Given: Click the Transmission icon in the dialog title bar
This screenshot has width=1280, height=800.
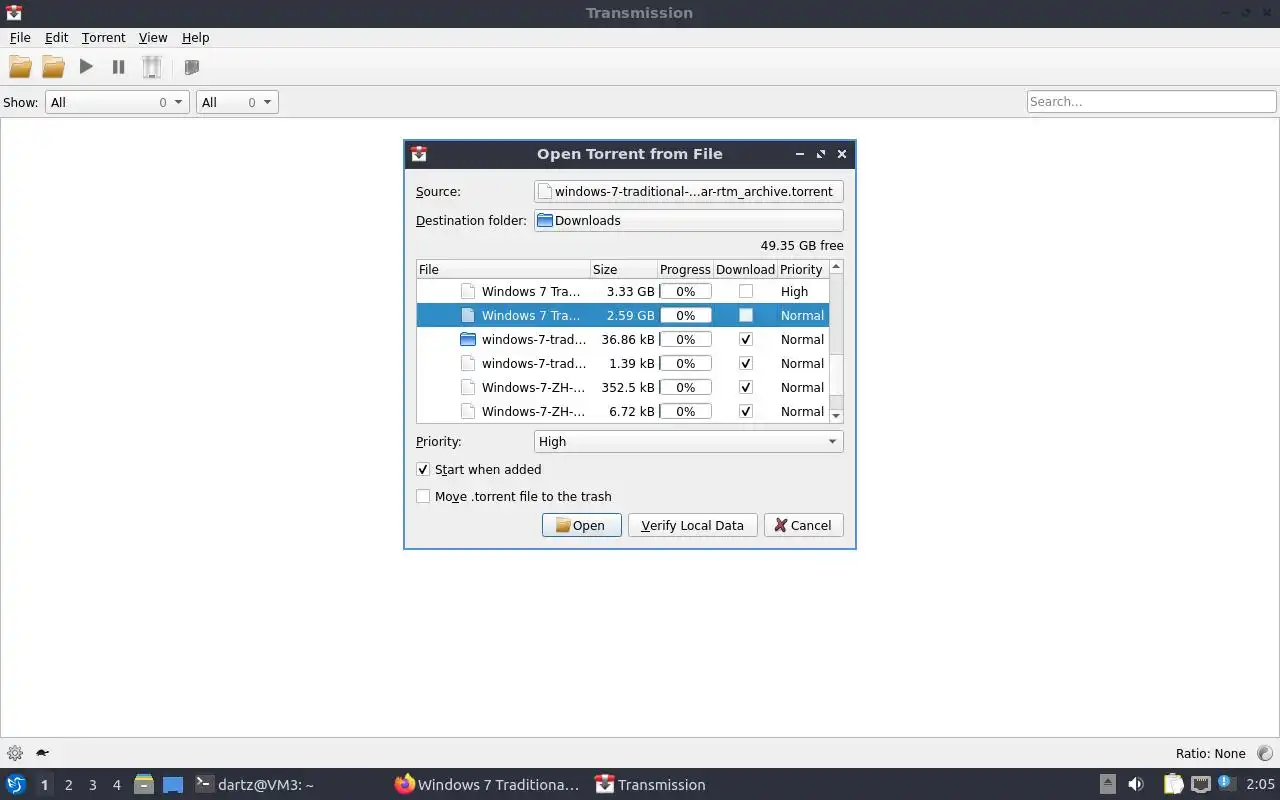Looking at the screenshot, I should pyautogui.click(x=419, y=154).
